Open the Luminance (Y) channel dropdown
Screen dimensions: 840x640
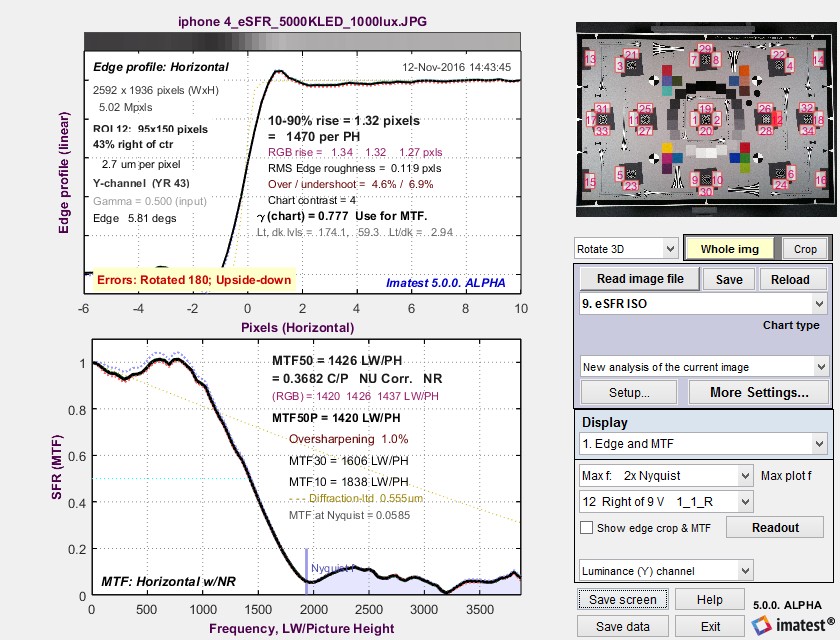tap(666, 571)
